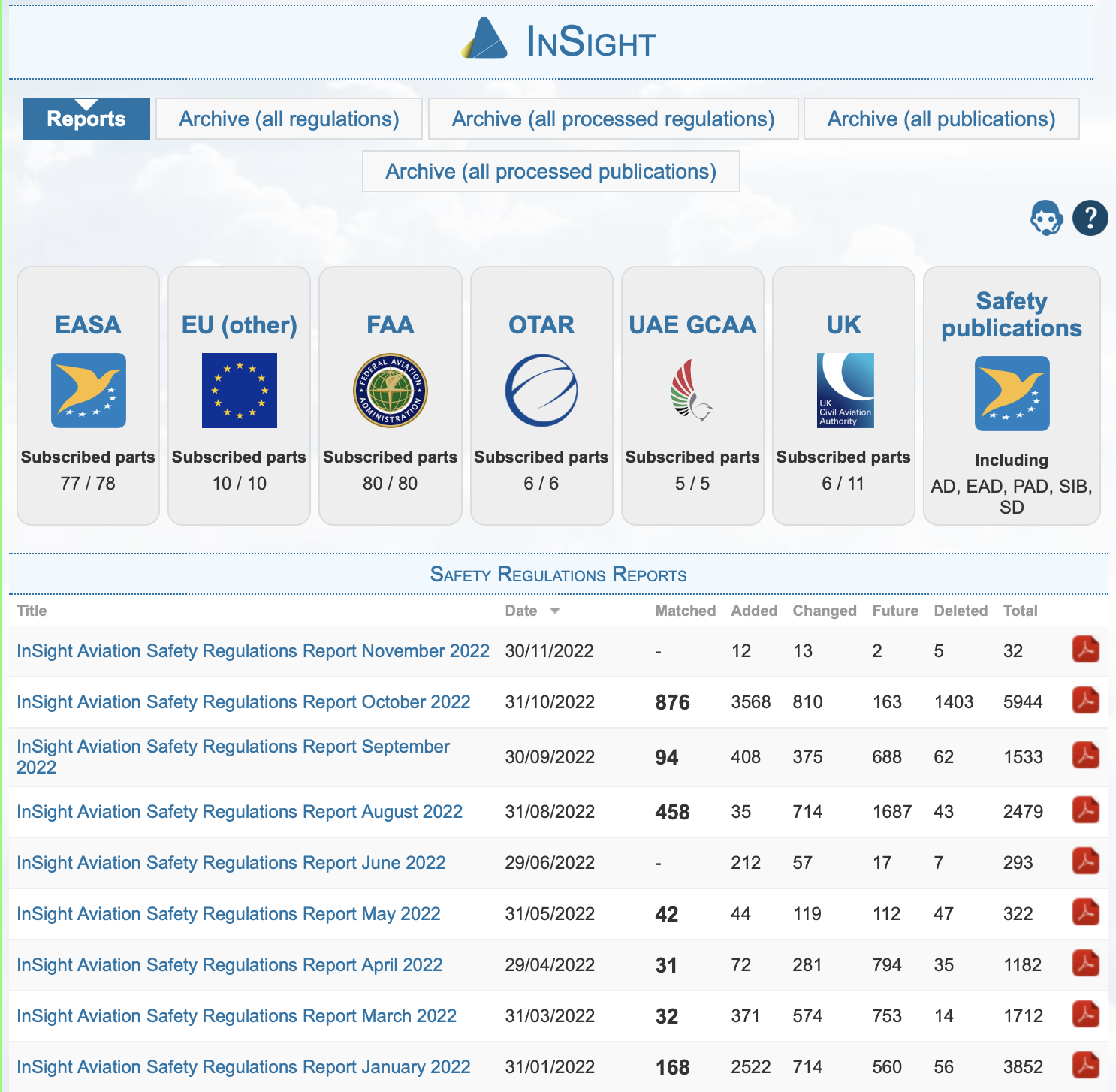Open the January 2022 regulations report link
1116x1092 pixels.
[243, 1066]
